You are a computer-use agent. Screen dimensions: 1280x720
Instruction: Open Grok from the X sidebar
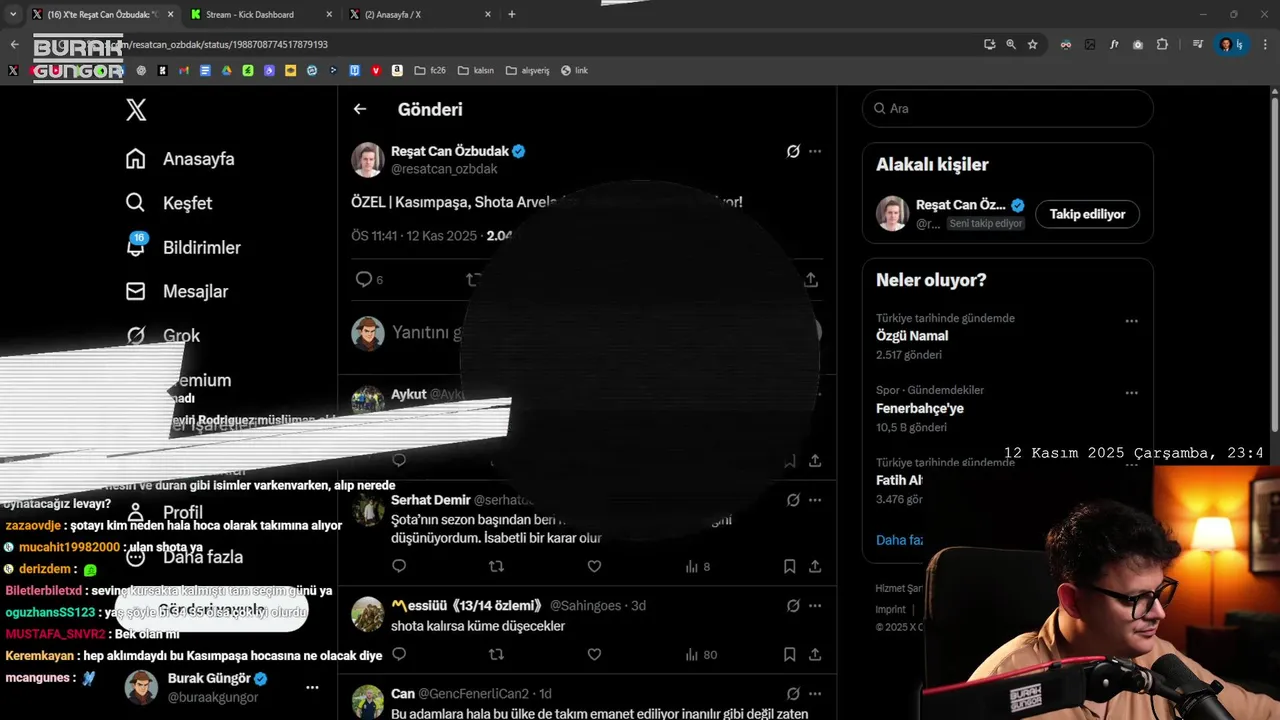[x=163, y=335]
